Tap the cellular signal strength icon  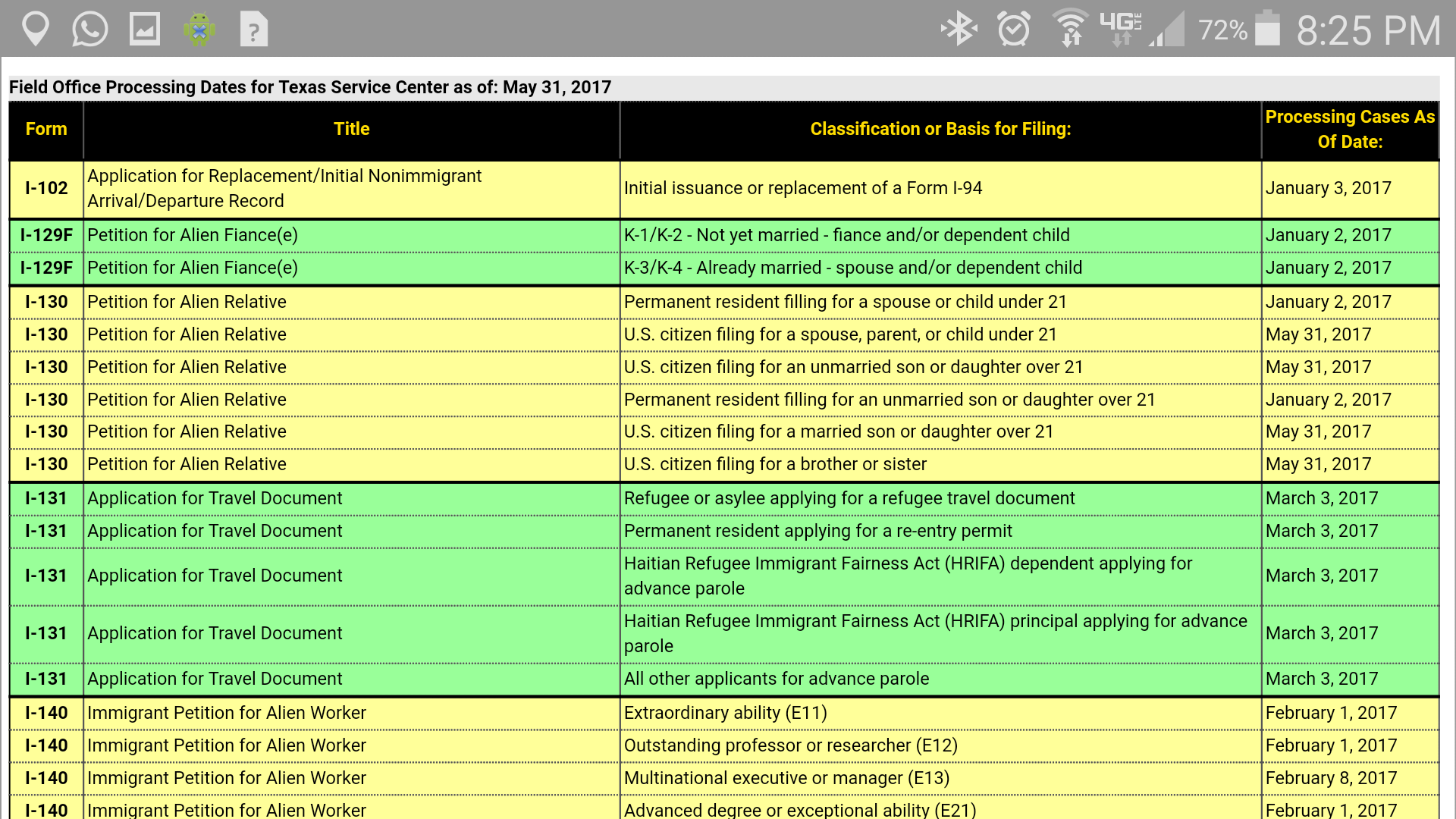coord(1166,30)
